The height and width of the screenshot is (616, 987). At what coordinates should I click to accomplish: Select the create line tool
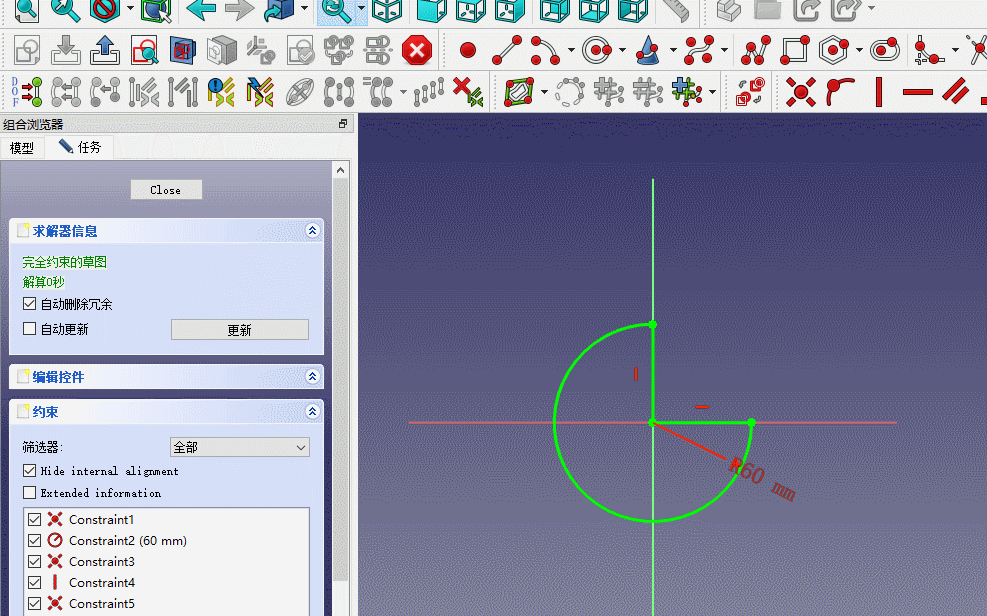click(x=508, y=50)
